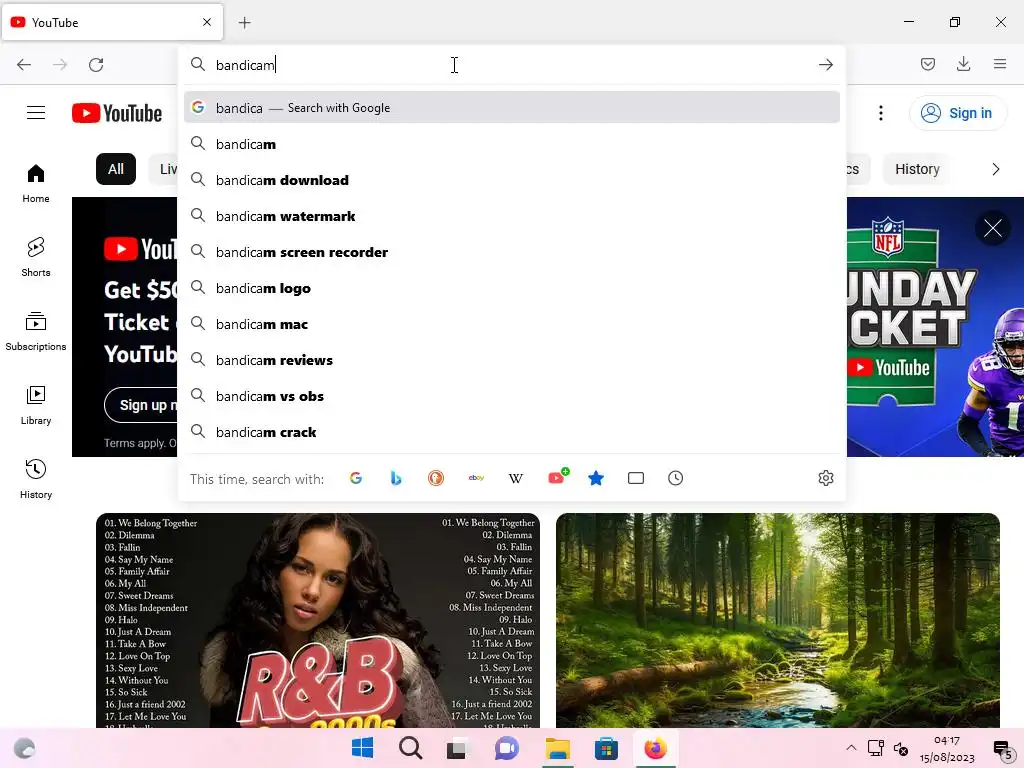Open Microsoft Store from the taskbar

(606, 748)
